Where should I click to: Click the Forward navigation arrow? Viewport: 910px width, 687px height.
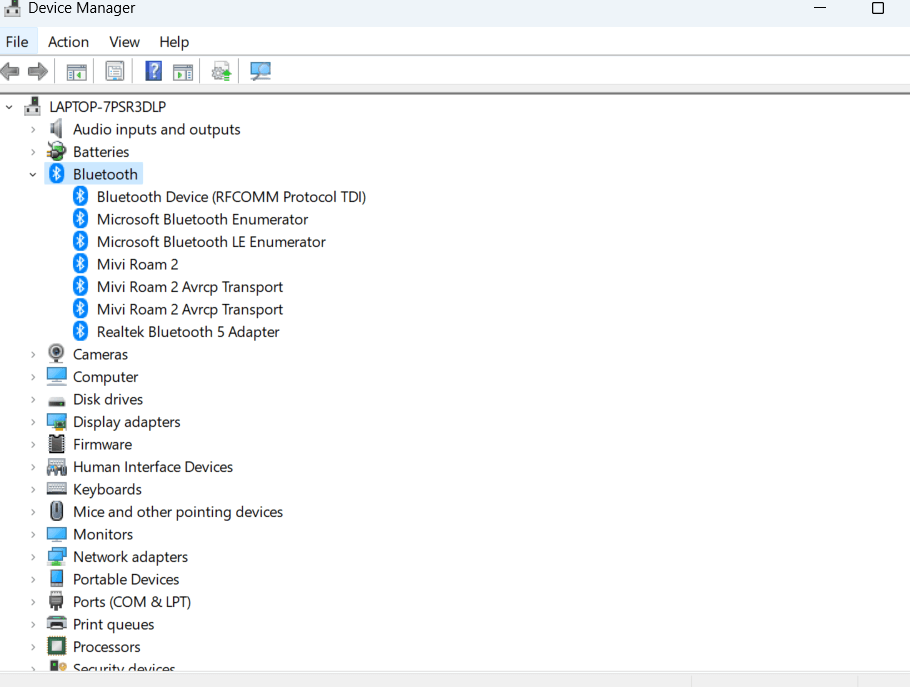tap(38, 70)
